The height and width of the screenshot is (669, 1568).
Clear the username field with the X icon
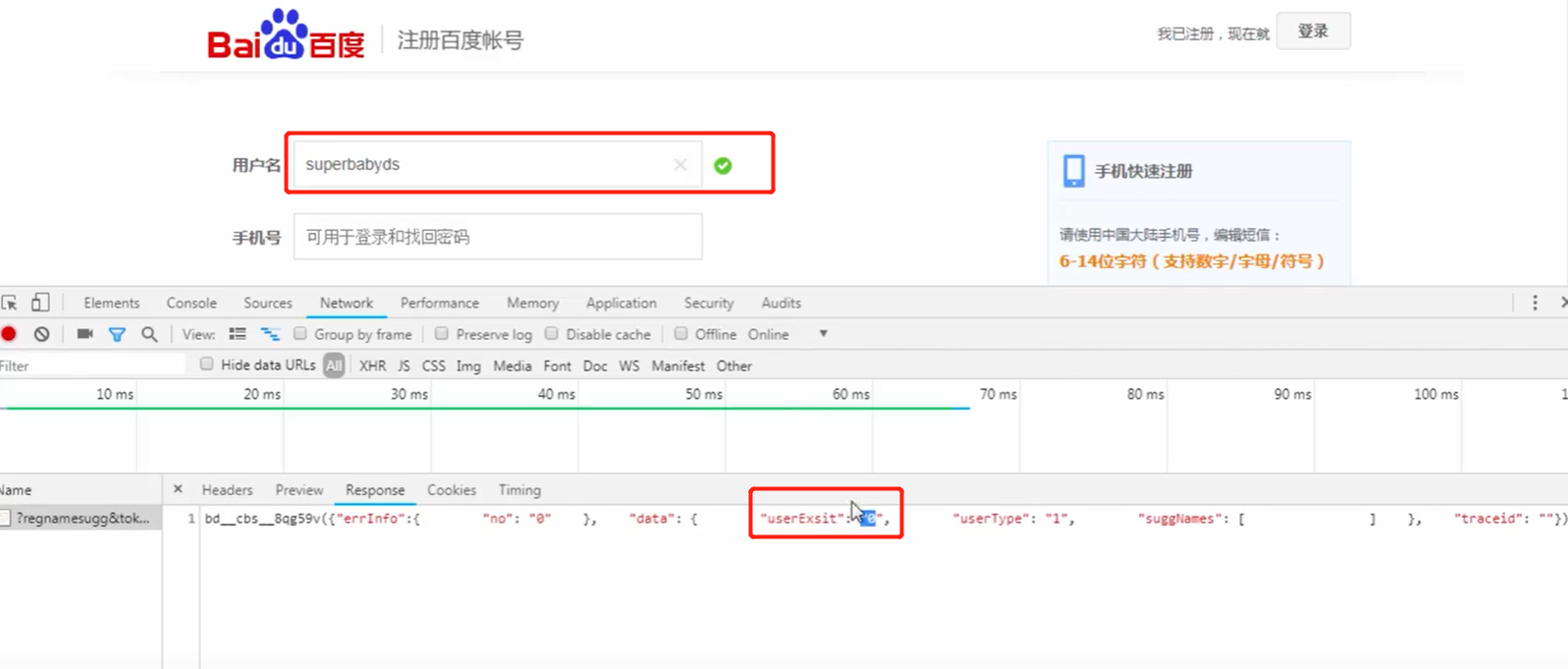tap(679, 165)
